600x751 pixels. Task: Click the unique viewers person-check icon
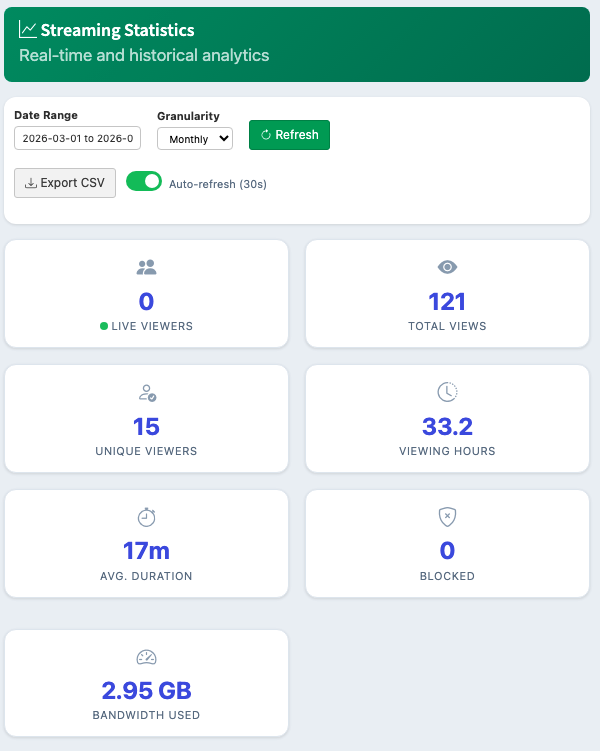pyautogui.click(x=147, y=393)
